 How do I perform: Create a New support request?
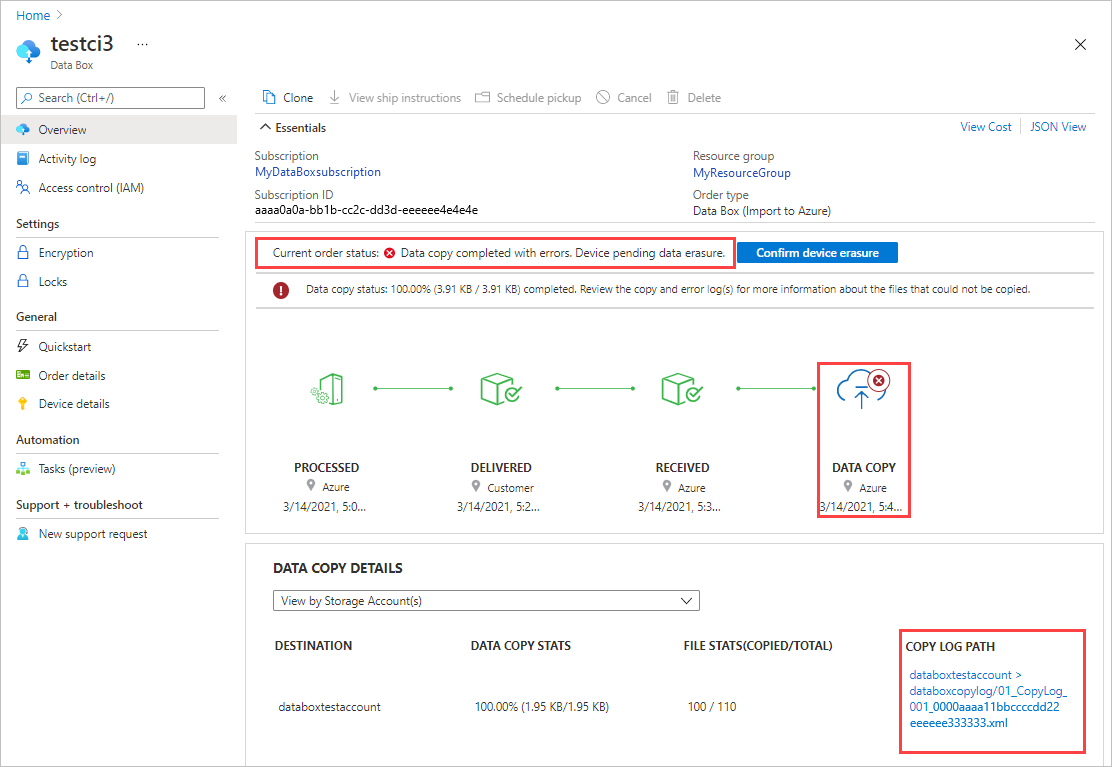88,533
